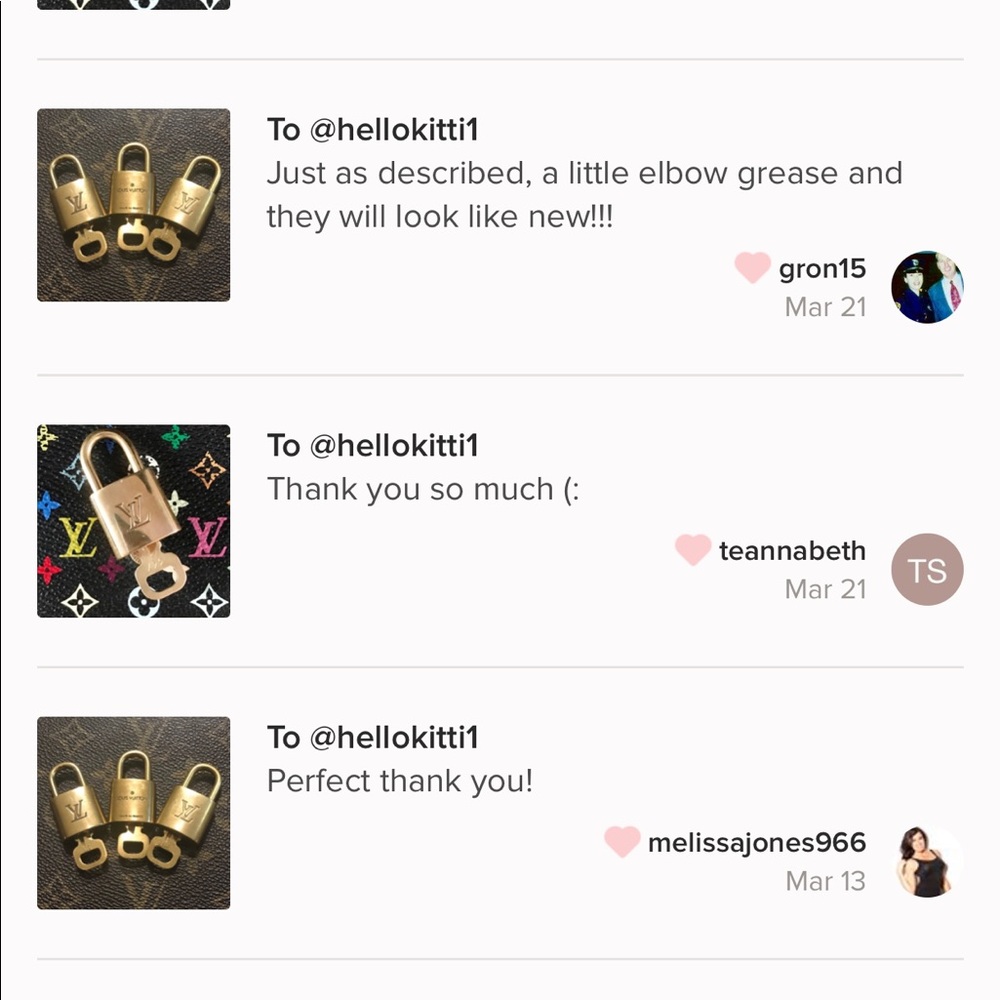The image size is (1000, 1000).
Task: Tap @hellokitti1 in the "Perfect thank you!" note
Action: coord(394,738)
